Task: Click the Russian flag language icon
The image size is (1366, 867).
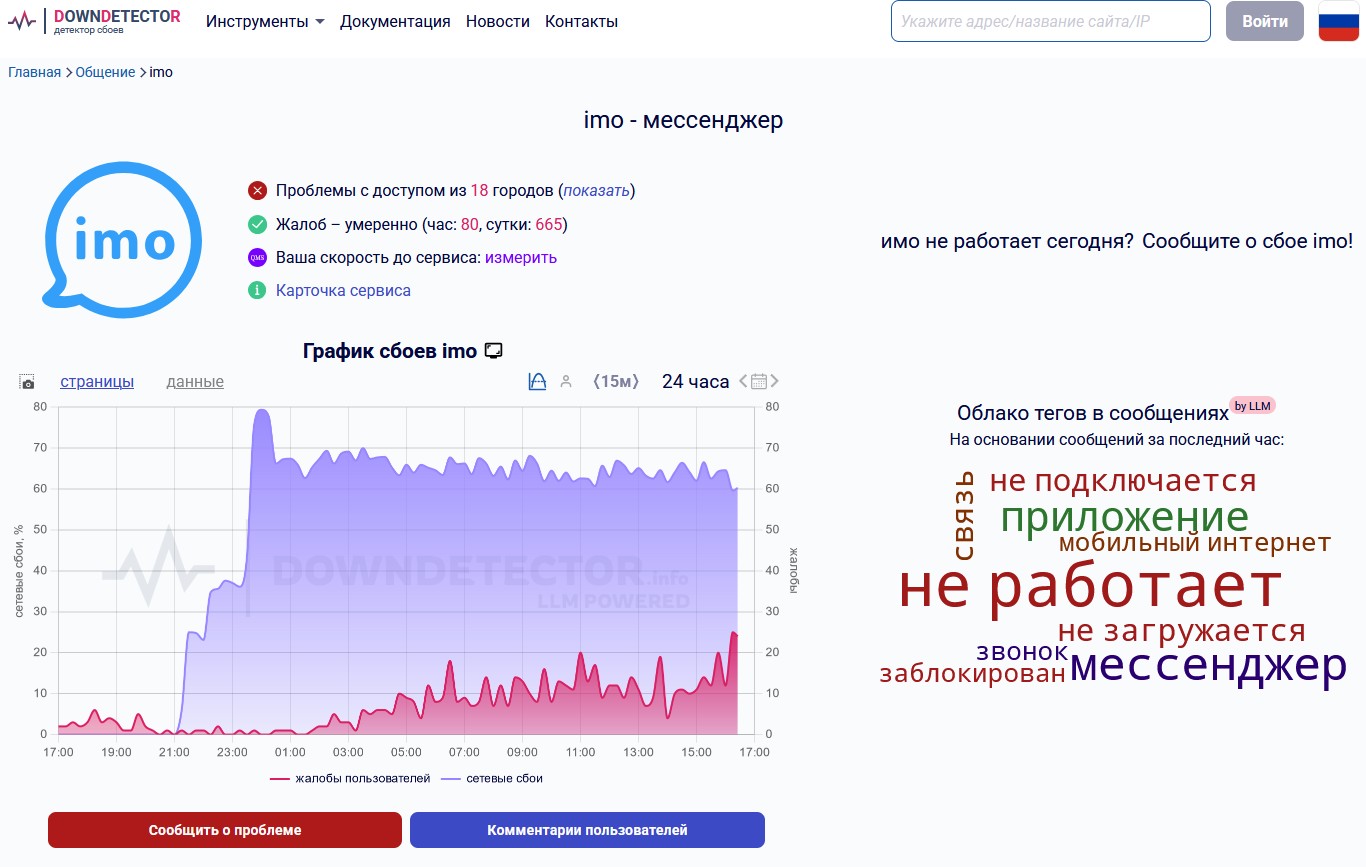Action: (1338, 21)
